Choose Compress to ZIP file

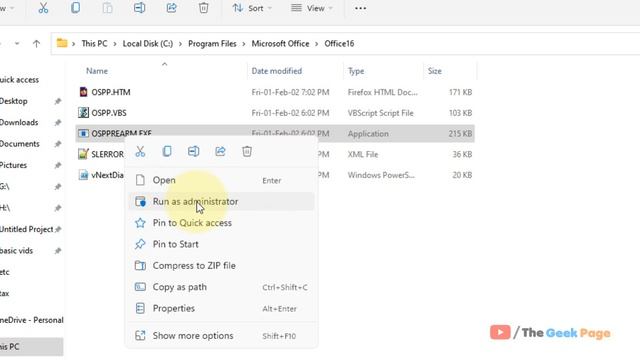pos(221,266)
